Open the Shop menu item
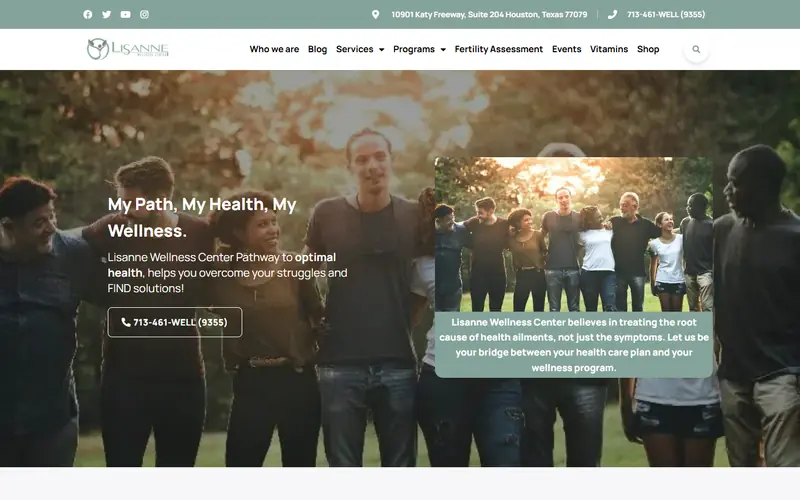Image resolution: width=800 pixels, height=500 pixels. click(x=648, y=49)
